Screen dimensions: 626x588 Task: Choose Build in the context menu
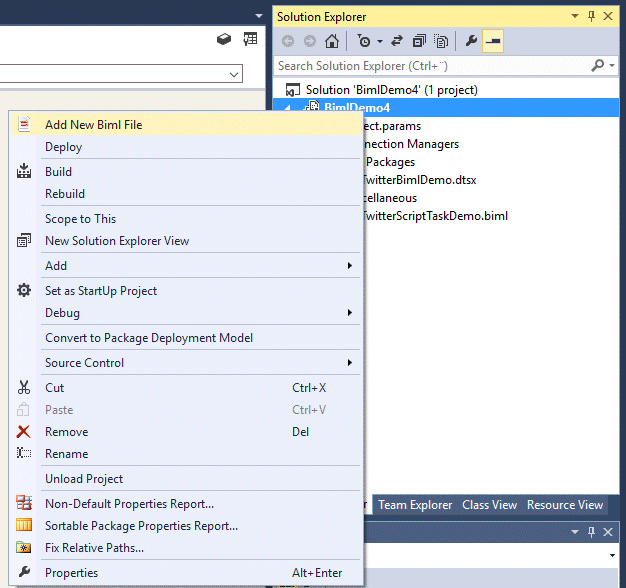click(186, 172)
